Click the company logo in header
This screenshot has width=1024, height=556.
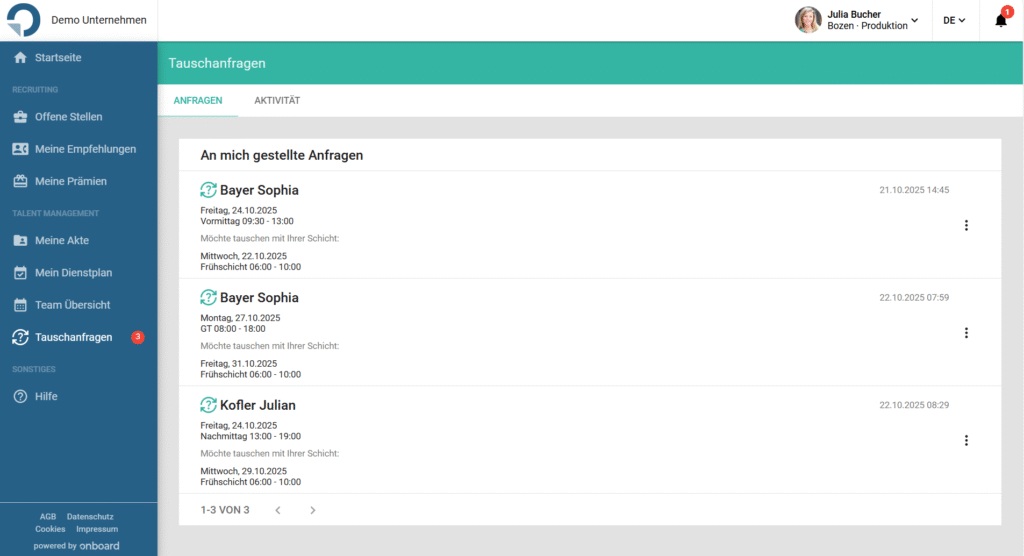click(x=22, y=21)
